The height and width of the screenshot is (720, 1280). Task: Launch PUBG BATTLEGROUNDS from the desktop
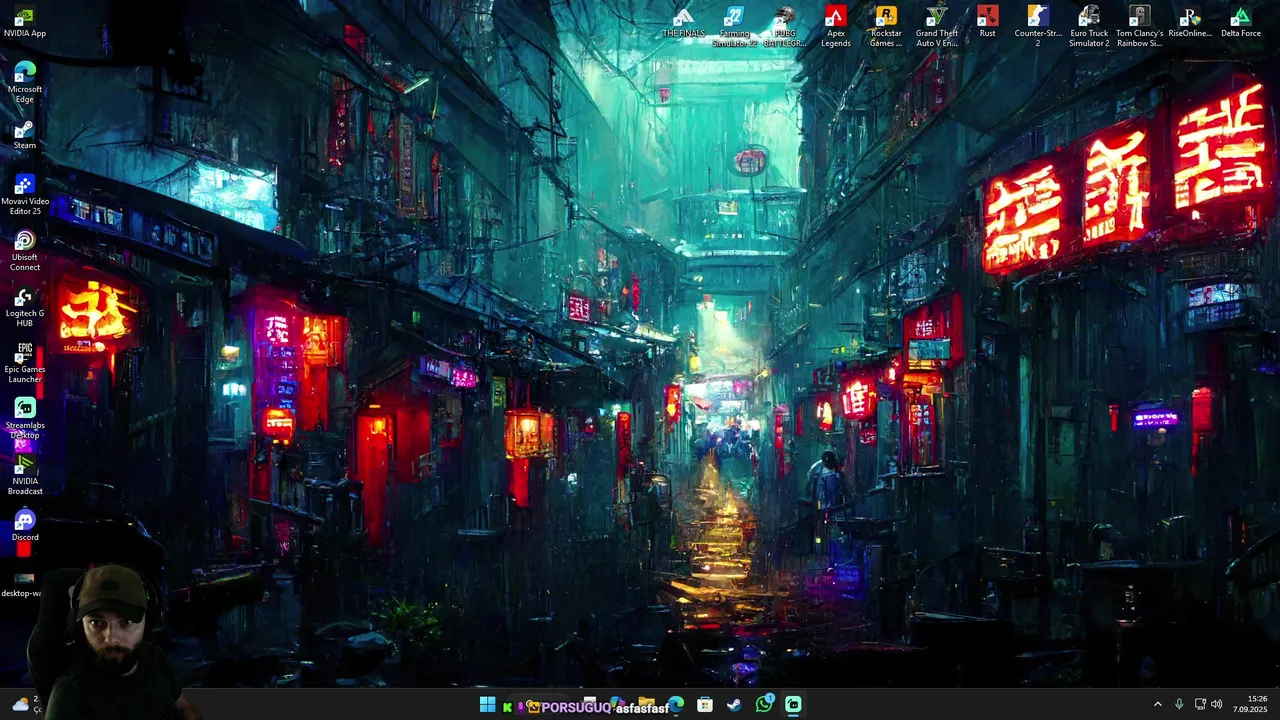click(x=785, y=27)
